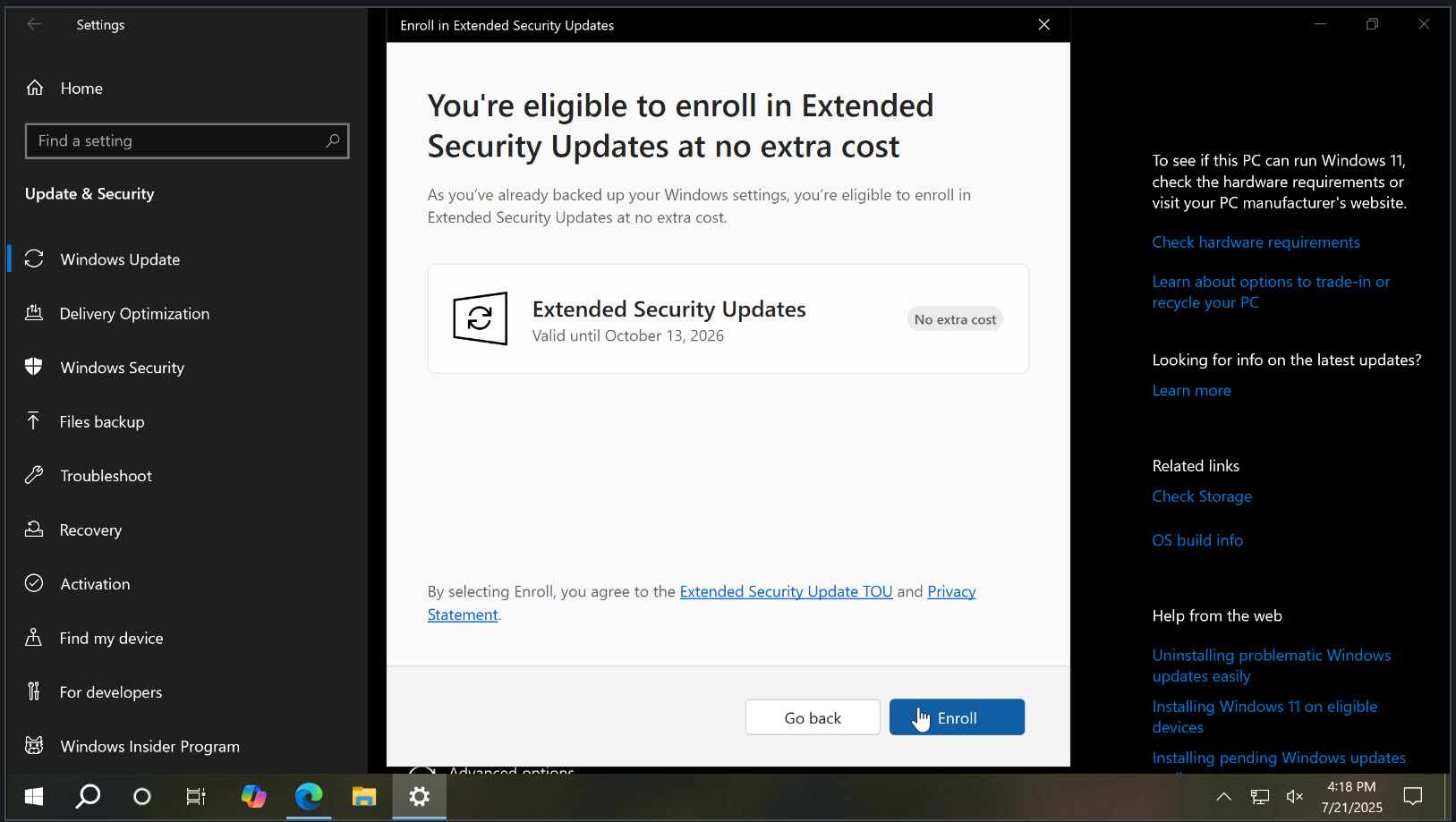Open Windows Insider Program
Screen dimensions: 1456x822
click(x=149, y=745)
